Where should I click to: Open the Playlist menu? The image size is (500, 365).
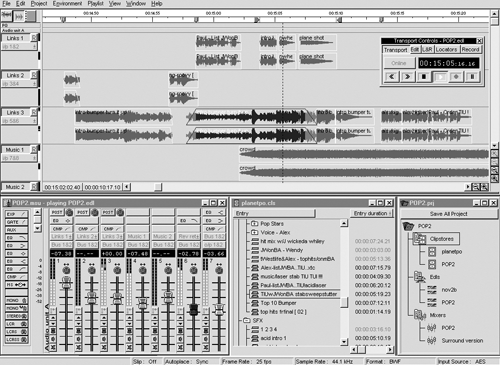tap(95, 4)
